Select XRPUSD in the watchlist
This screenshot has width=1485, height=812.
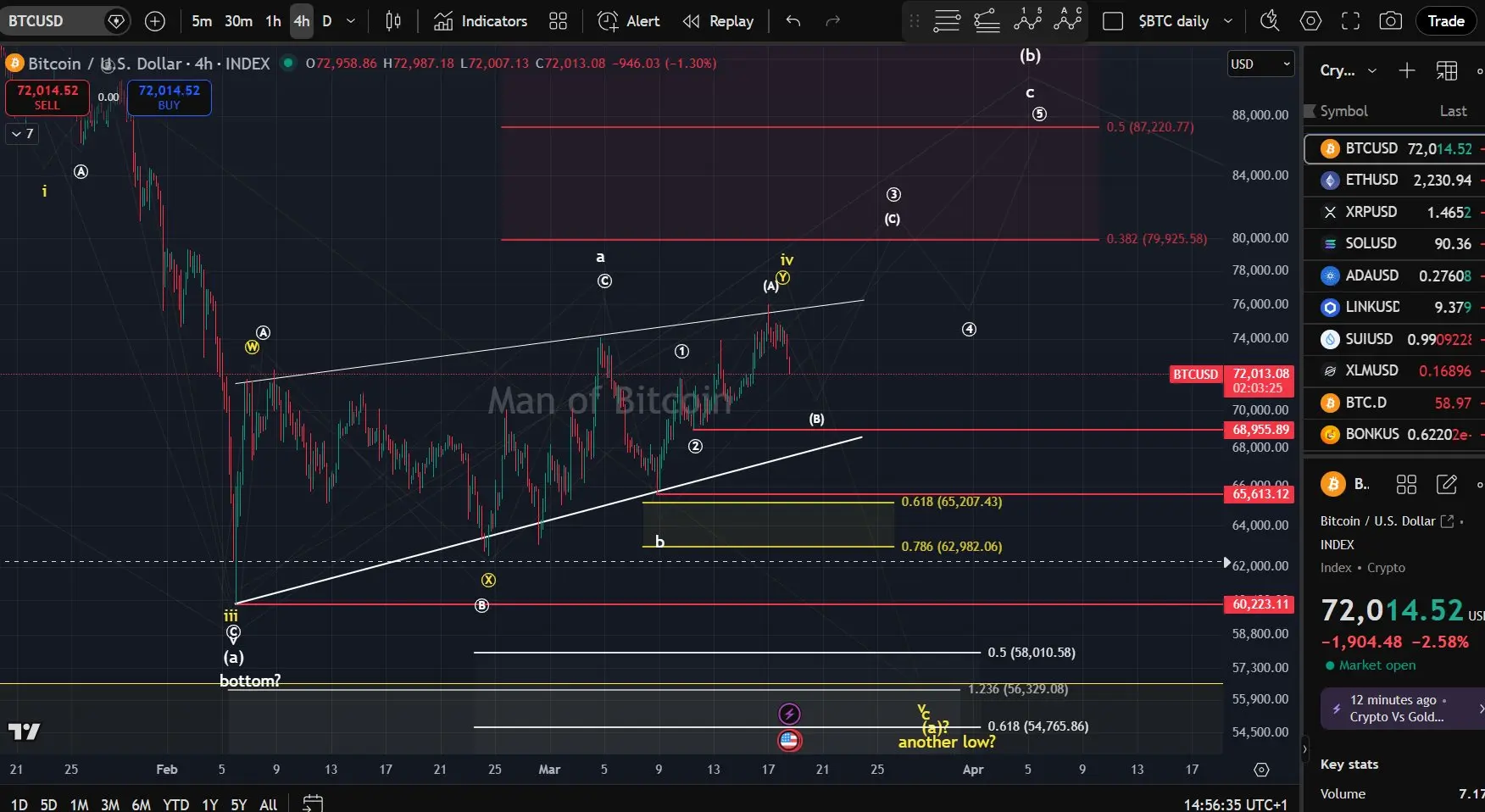tap(1394, 212)
